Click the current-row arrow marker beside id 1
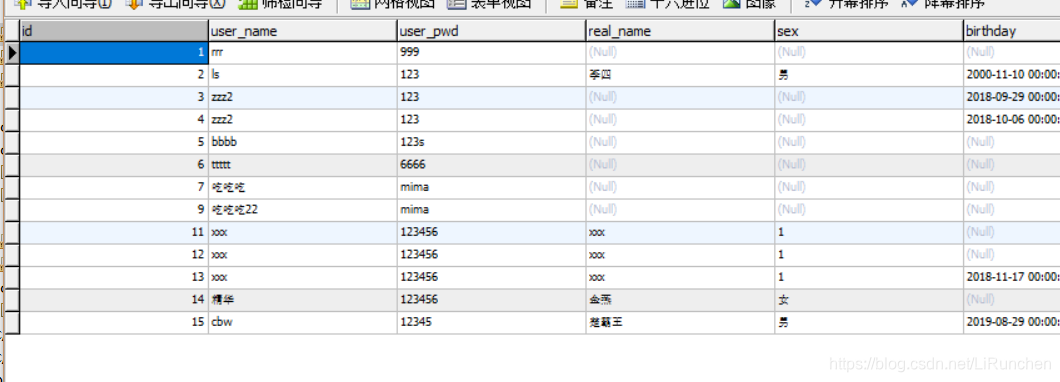 11,52
